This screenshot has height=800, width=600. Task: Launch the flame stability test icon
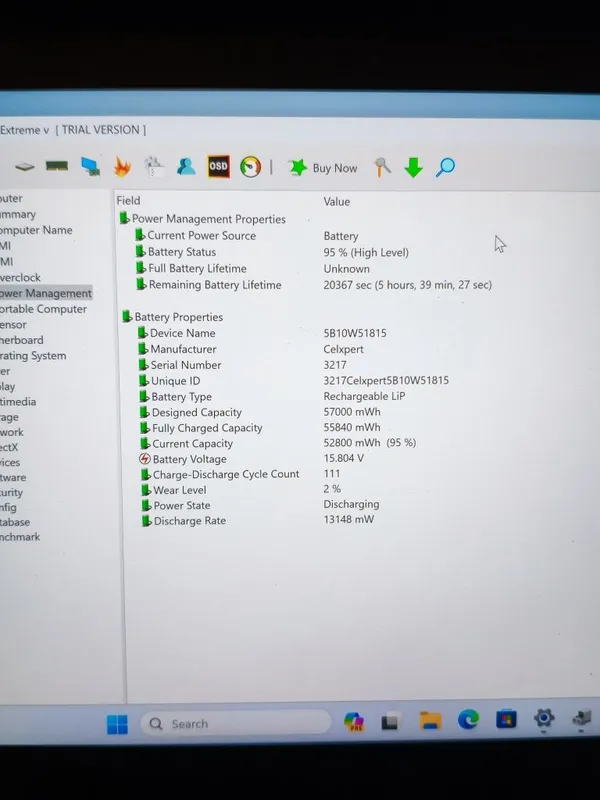122,166
